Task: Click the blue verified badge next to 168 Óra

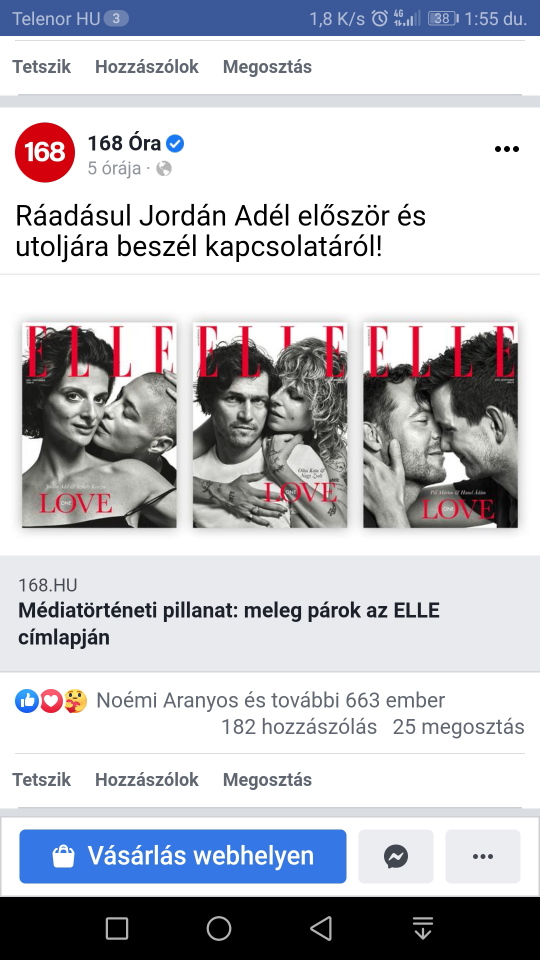Action: coord(175,144)
